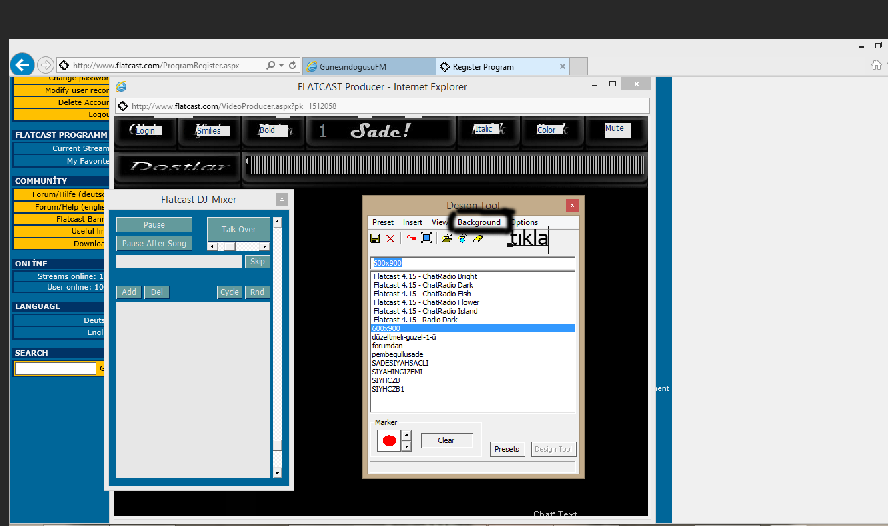This screenshot has height=526, width=888.
Task: Click the Clear button next to Marker
Action: point(446,440)
